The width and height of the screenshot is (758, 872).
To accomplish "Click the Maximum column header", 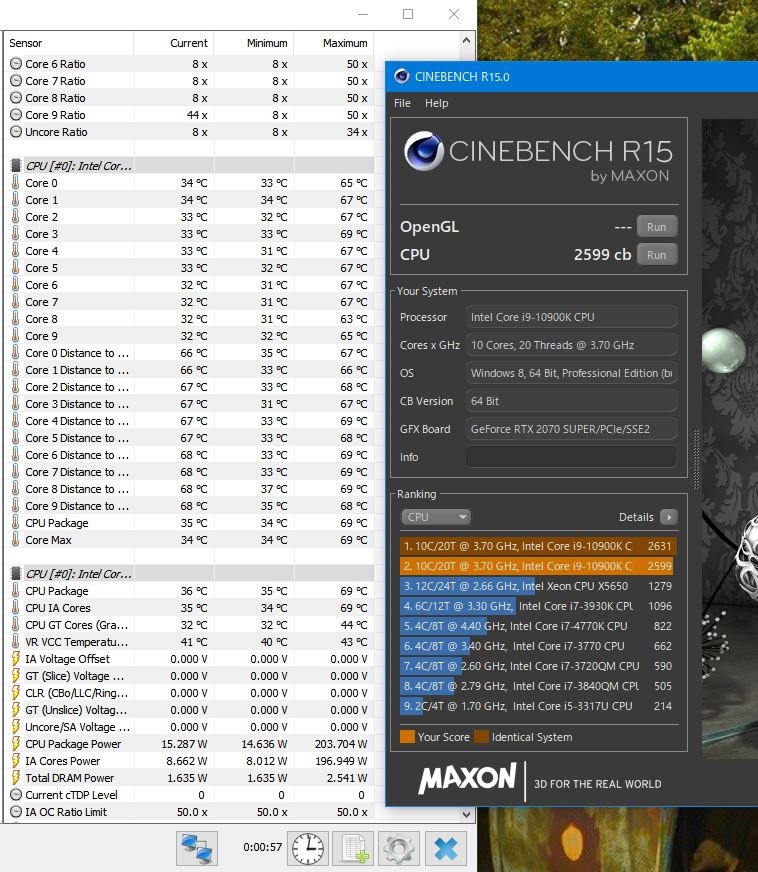I will point(345,43).
